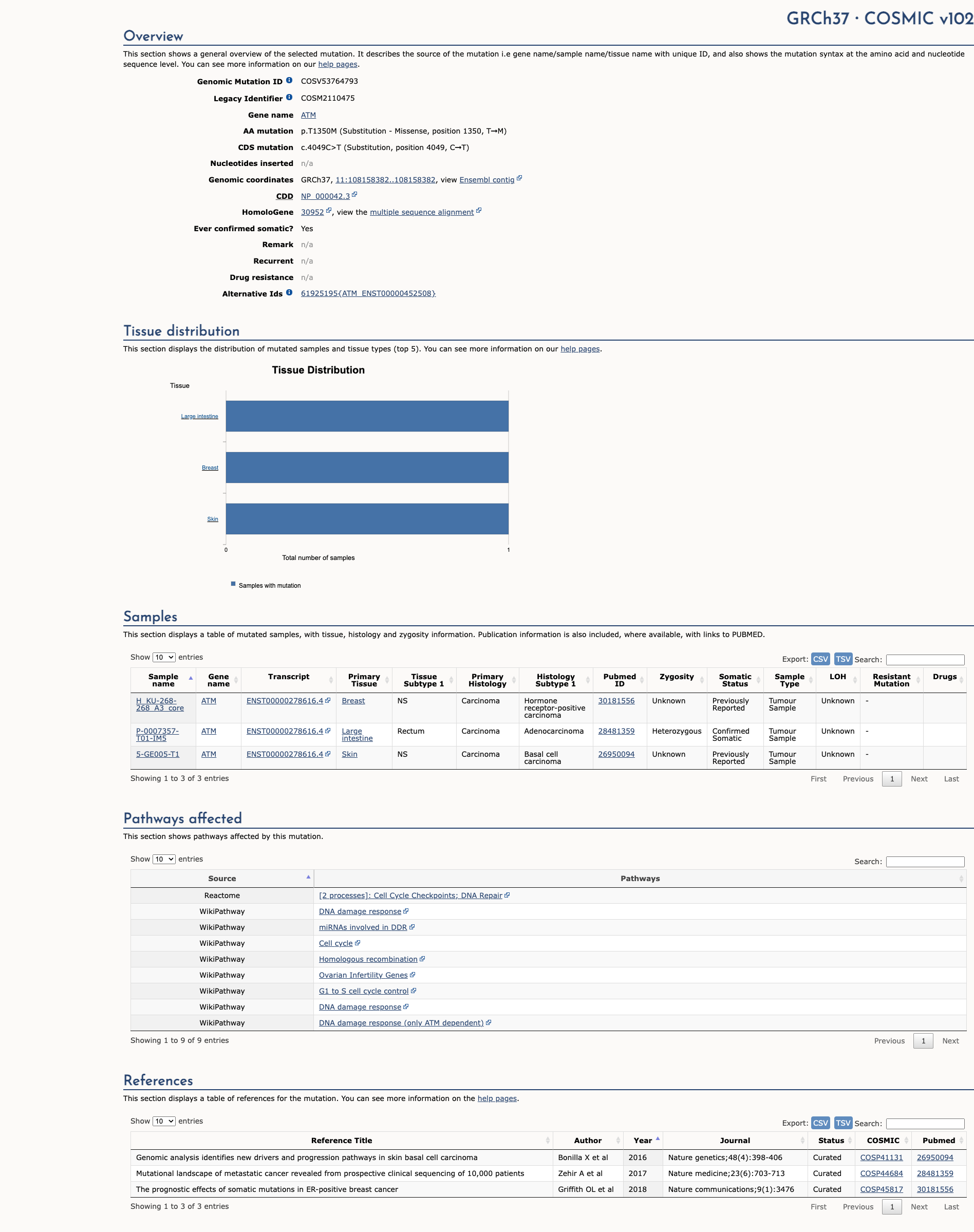Open the ATM gene name link in Overview
Screen dimensions: 974x1232
(308, 115)
